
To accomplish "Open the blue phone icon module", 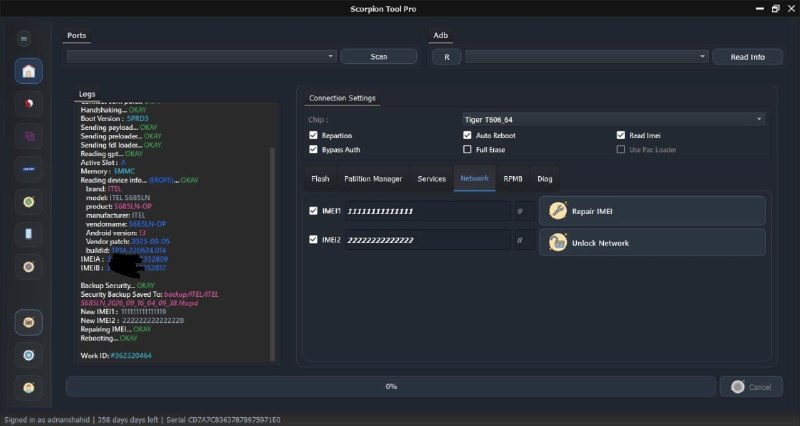I will coord(29,234).
